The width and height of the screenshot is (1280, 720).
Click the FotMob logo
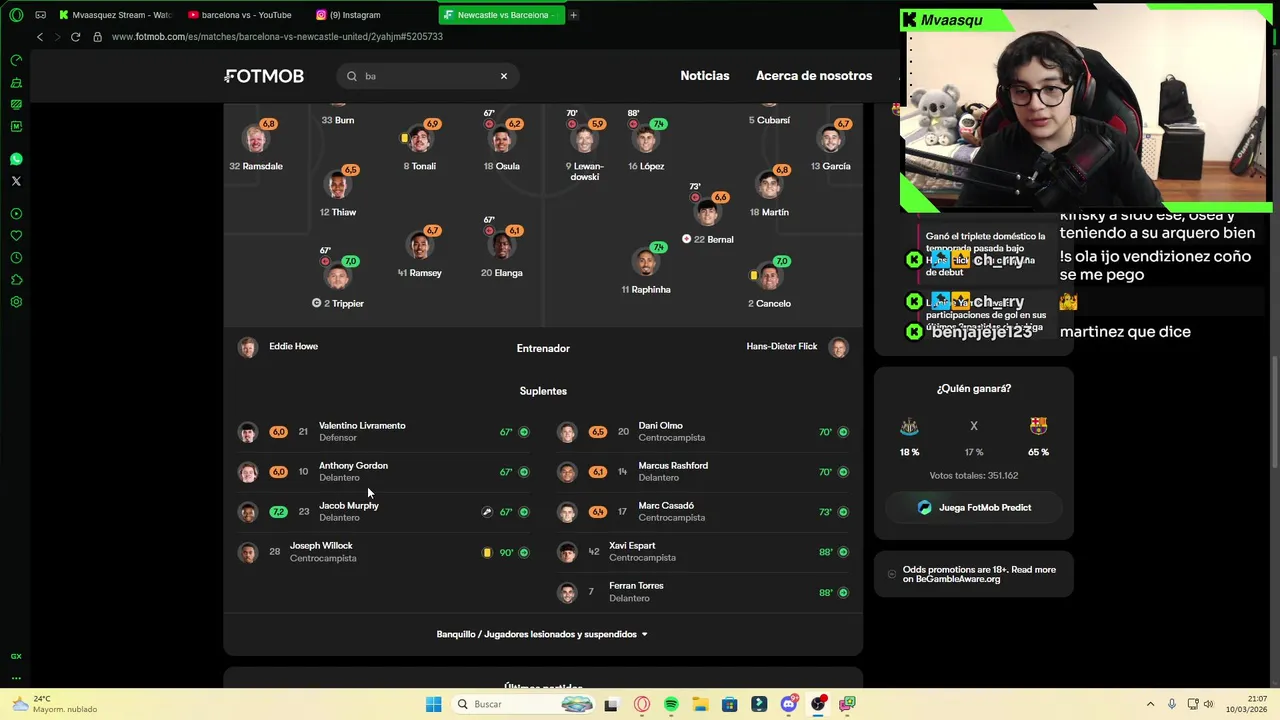click(x=264, y=76)
